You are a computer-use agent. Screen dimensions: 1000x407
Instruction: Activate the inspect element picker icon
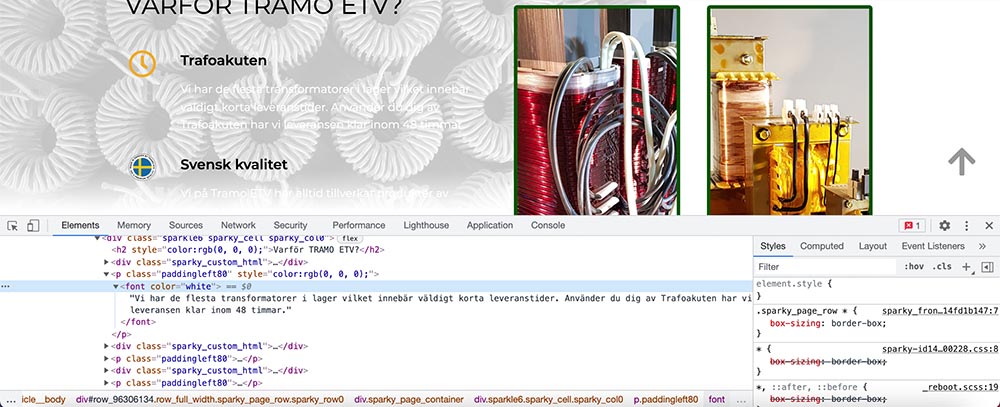tap(12, 226)
